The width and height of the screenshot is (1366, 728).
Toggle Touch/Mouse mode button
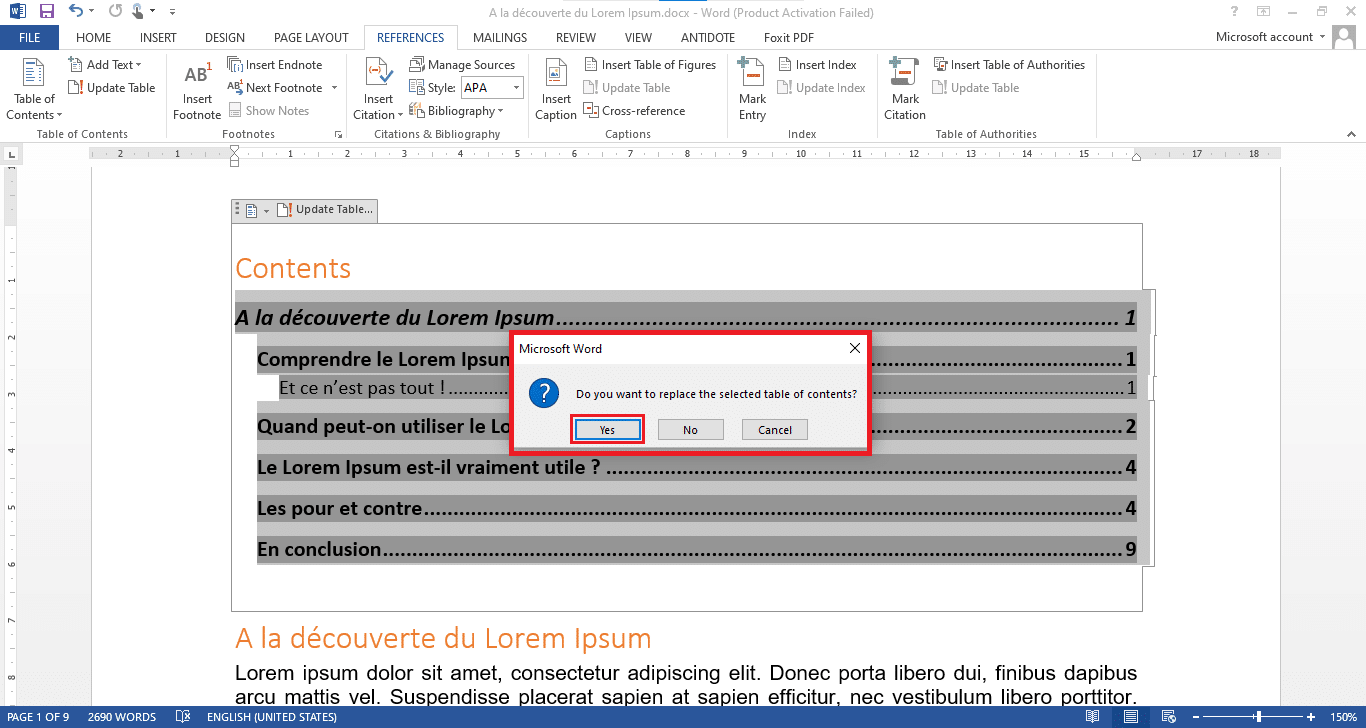pyautogui.click(x=138, y=12)
